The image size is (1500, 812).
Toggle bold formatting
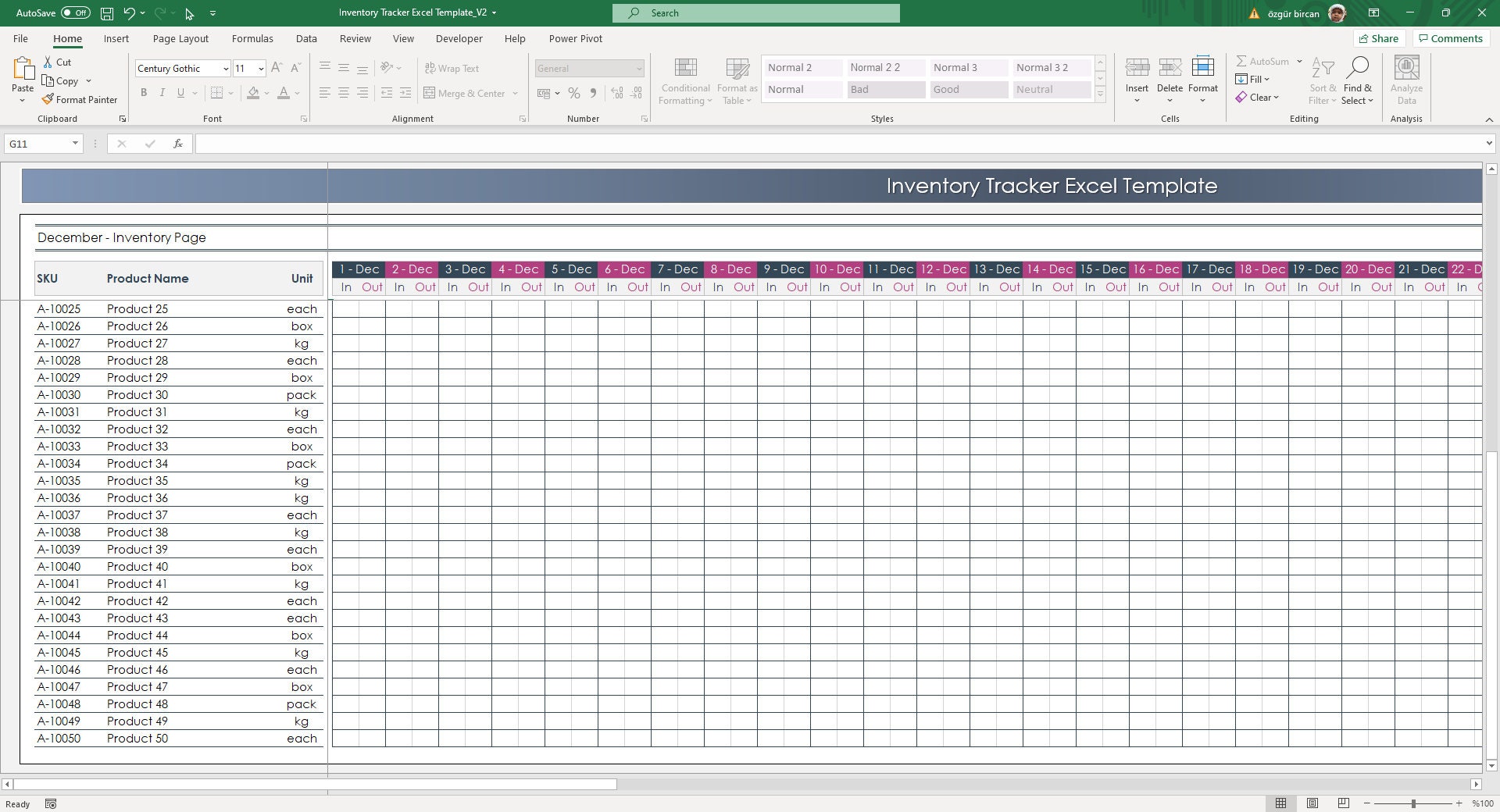[x=144, y=92]
